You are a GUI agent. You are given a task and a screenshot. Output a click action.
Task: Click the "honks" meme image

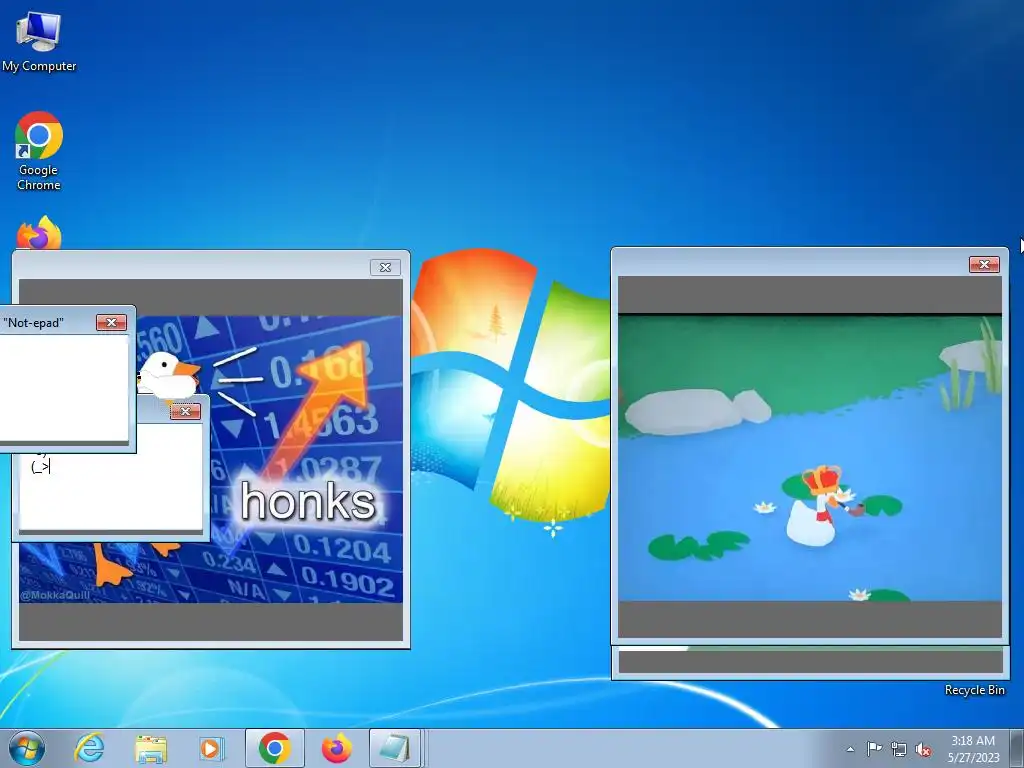click(x=210, y=459)
